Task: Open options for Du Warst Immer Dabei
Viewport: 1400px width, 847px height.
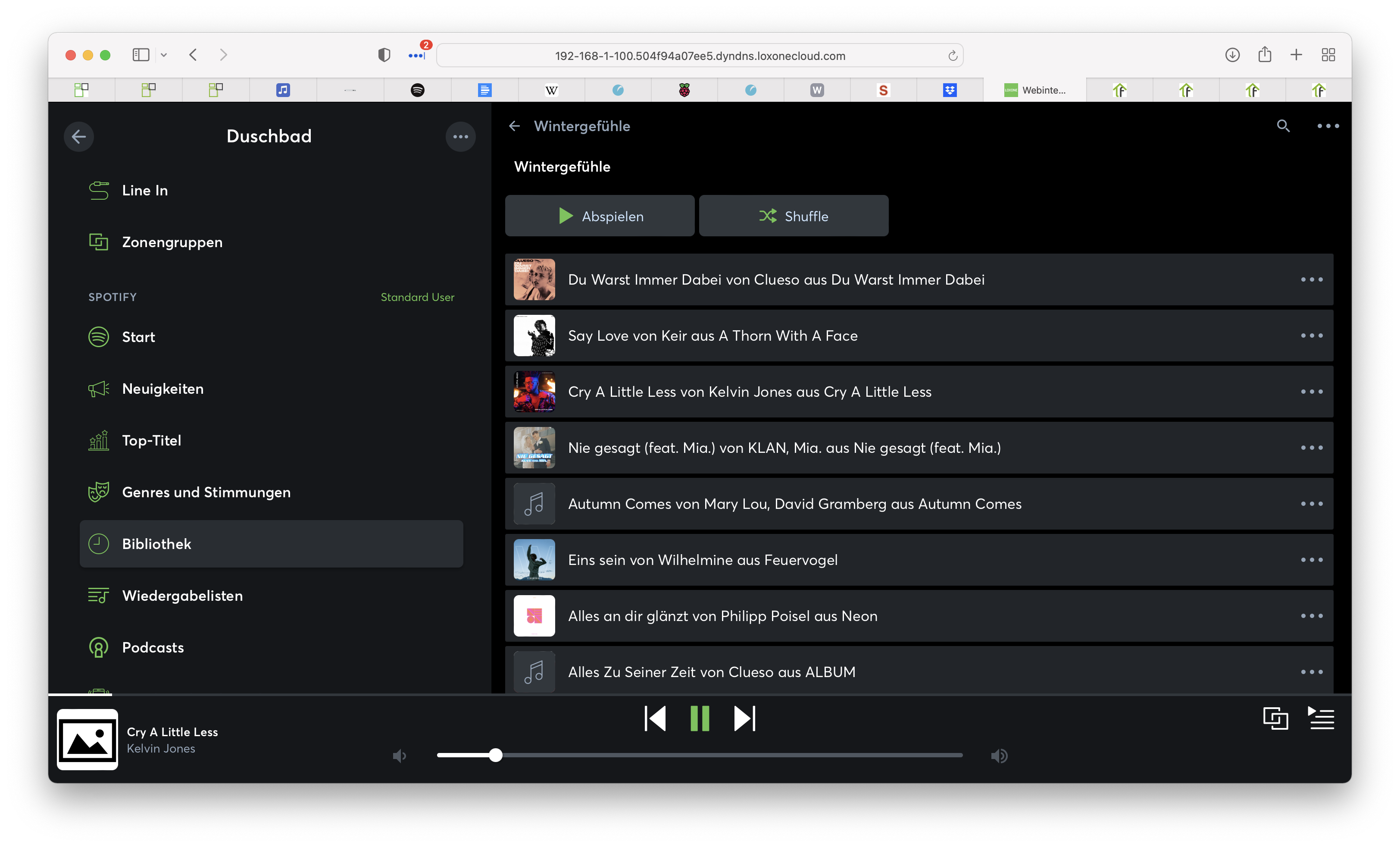Action: pyautogui.click(x=1311, y=280)
